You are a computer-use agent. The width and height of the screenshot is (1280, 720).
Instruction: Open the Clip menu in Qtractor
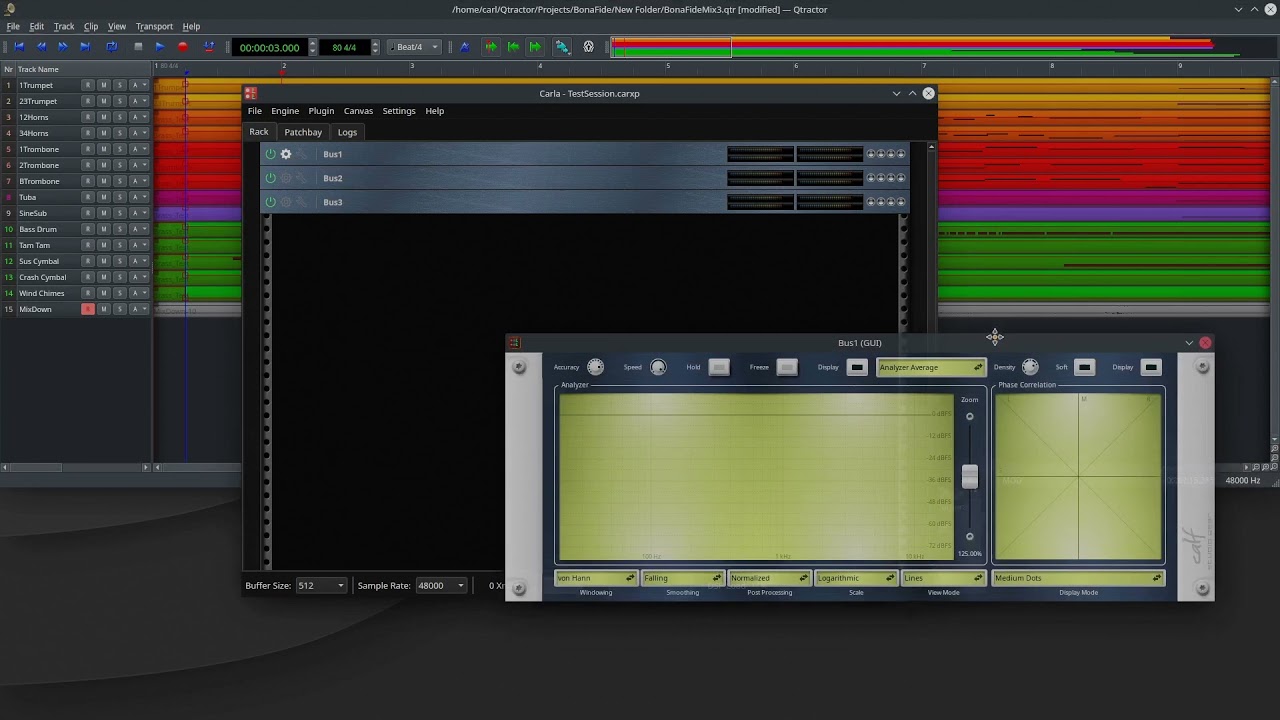coord(91,26)
